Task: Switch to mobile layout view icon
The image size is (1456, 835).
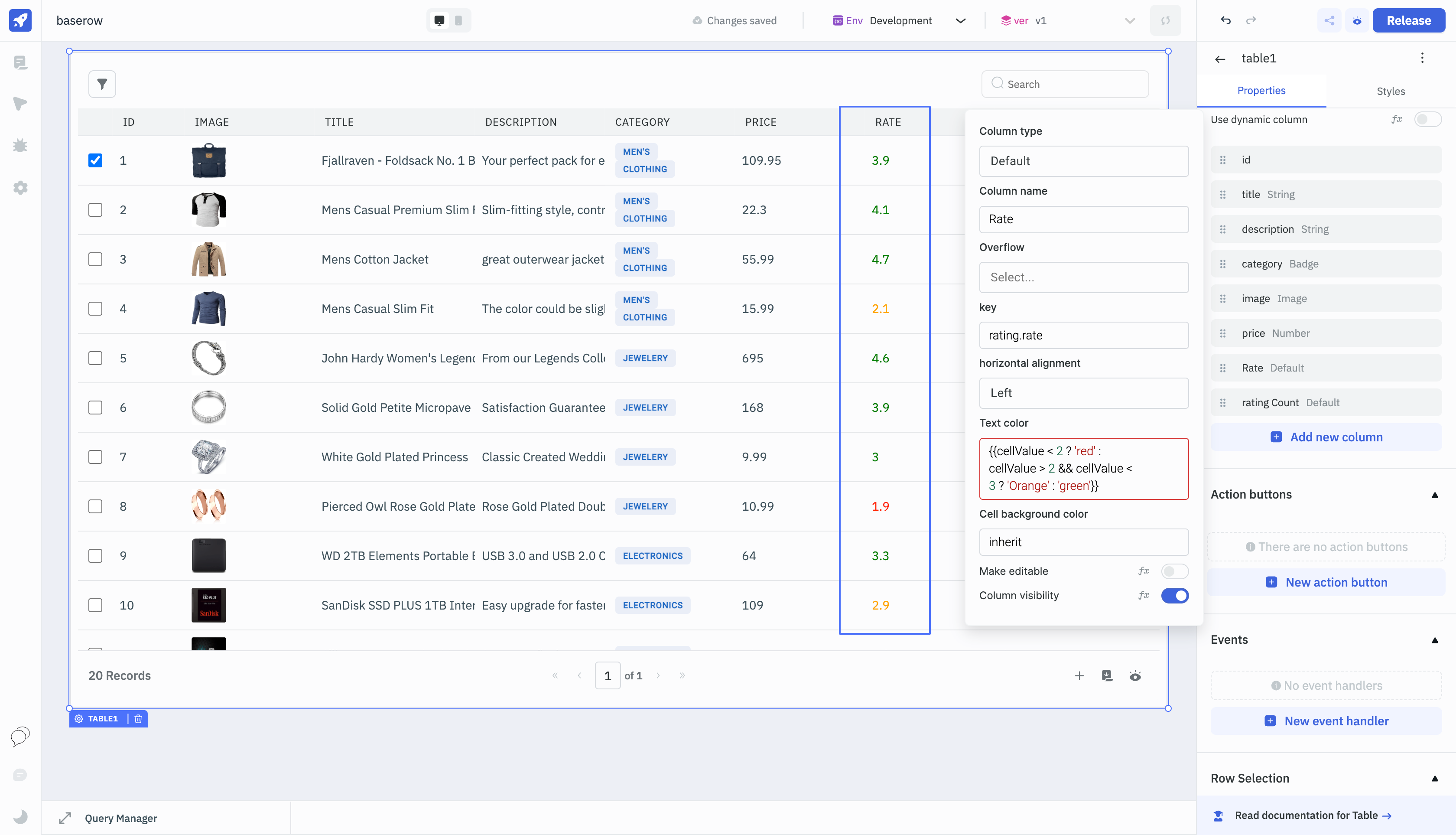Action: tap(458, 21)
